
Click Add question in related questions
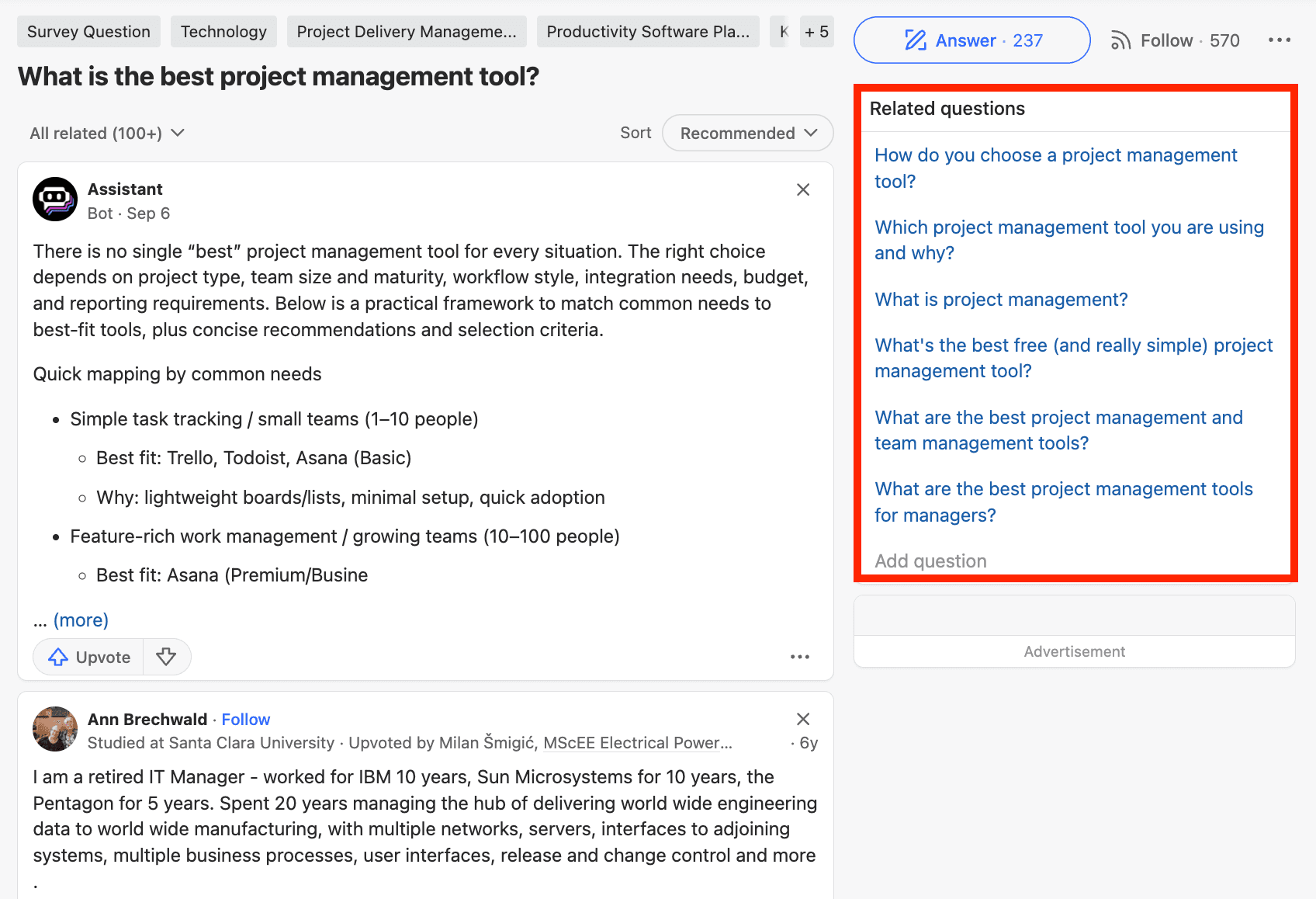tap(930, 561)
